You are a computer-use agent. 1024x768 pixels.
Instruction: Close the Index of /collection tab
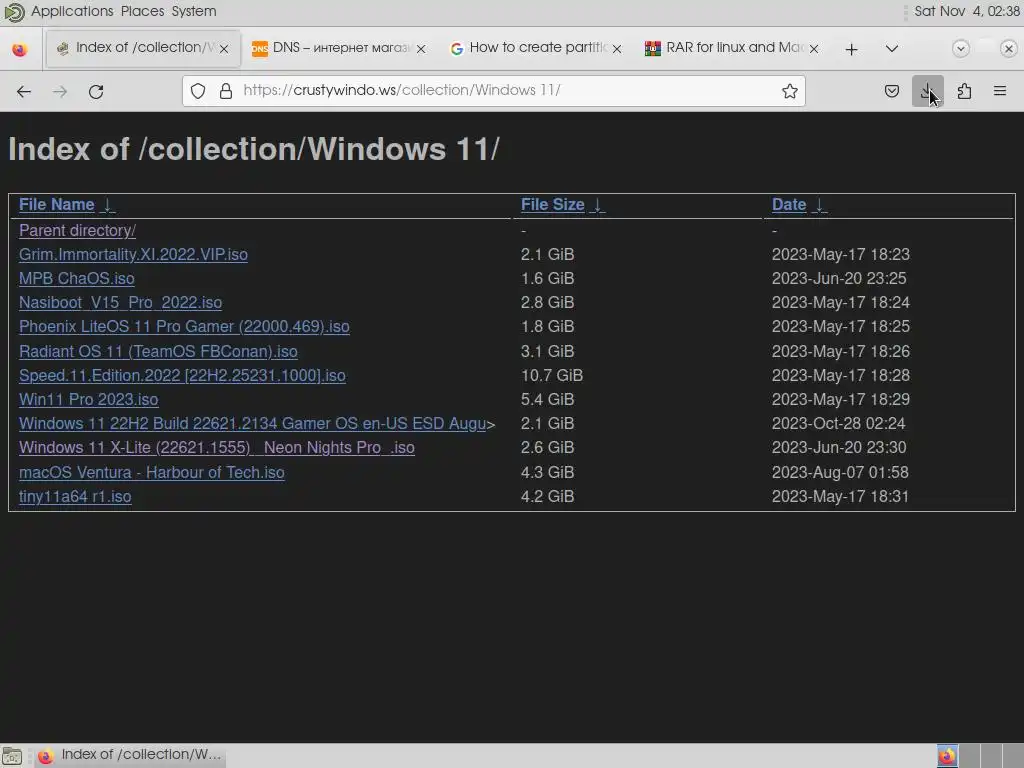(x=224, y=49)
